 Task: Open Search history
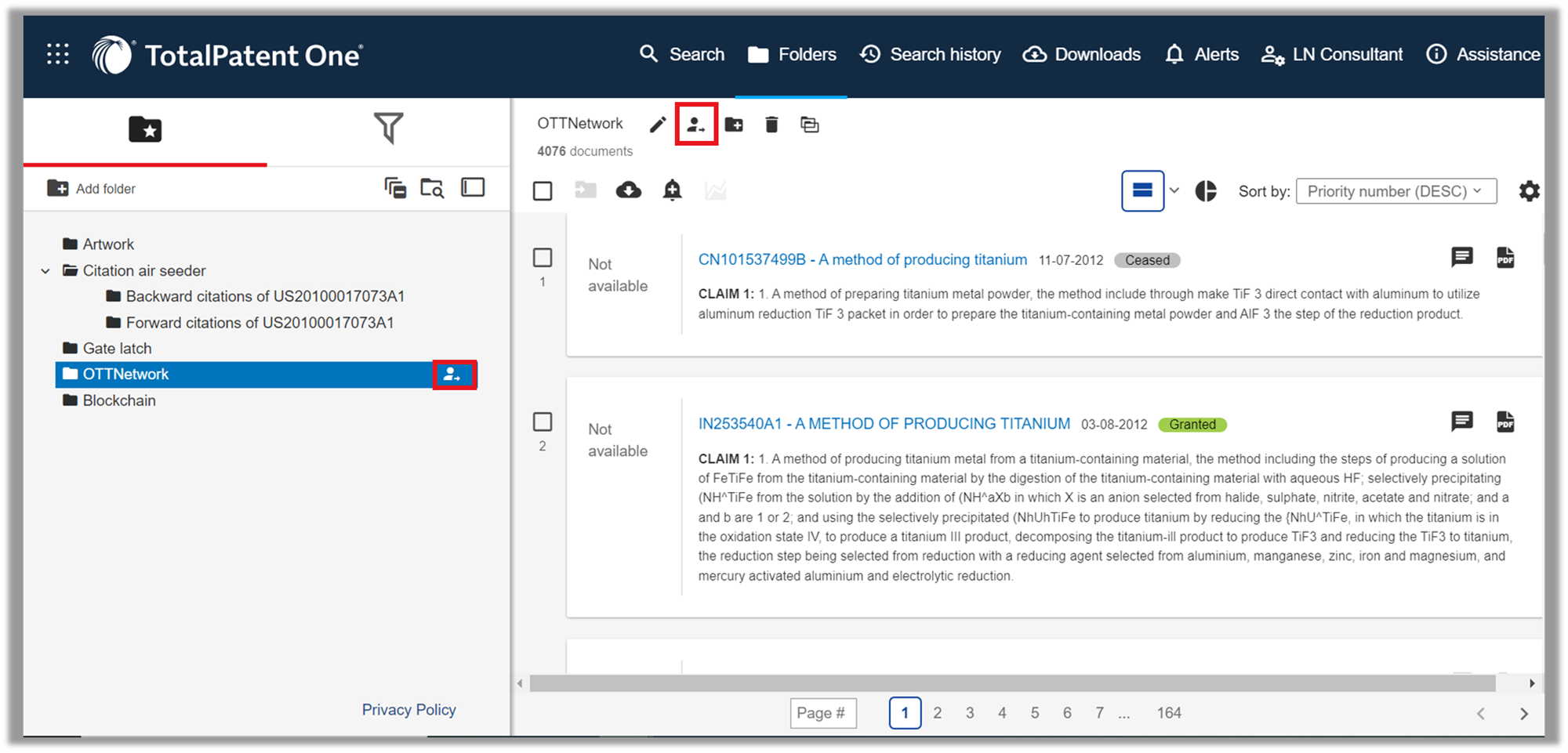pos(931,54)
